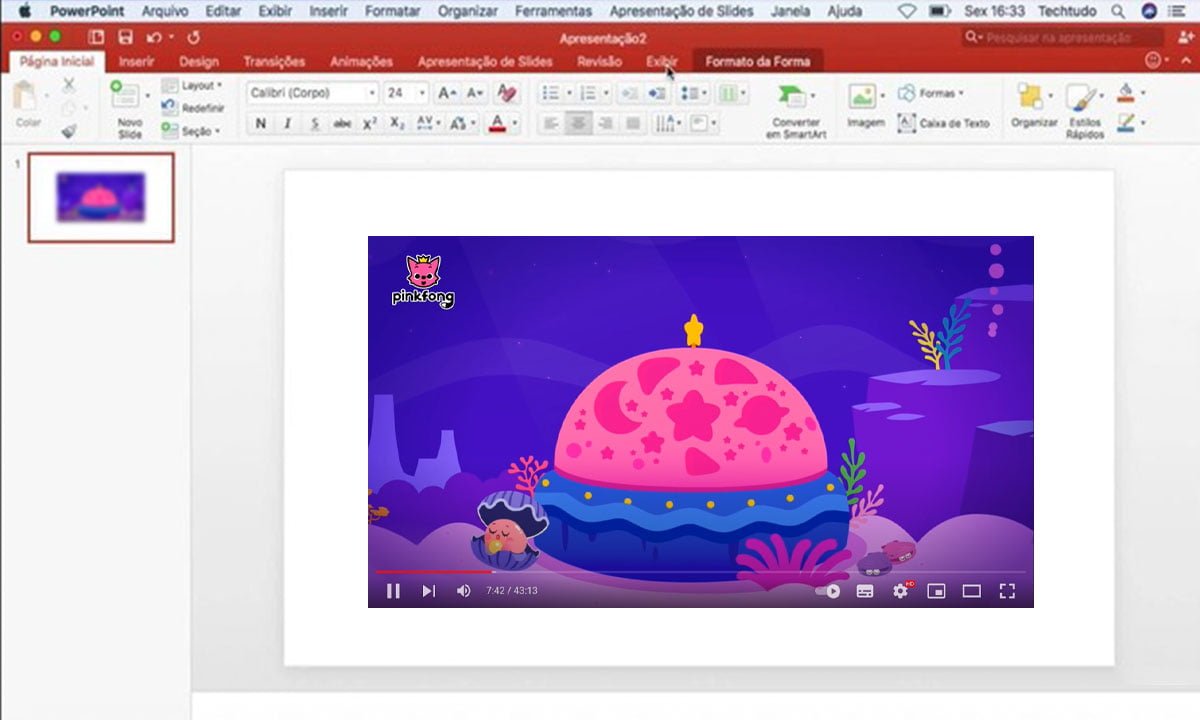1200x720 pixels.
Task: Click the smiley feedback icon
Action: click(x=1153, y=60)
